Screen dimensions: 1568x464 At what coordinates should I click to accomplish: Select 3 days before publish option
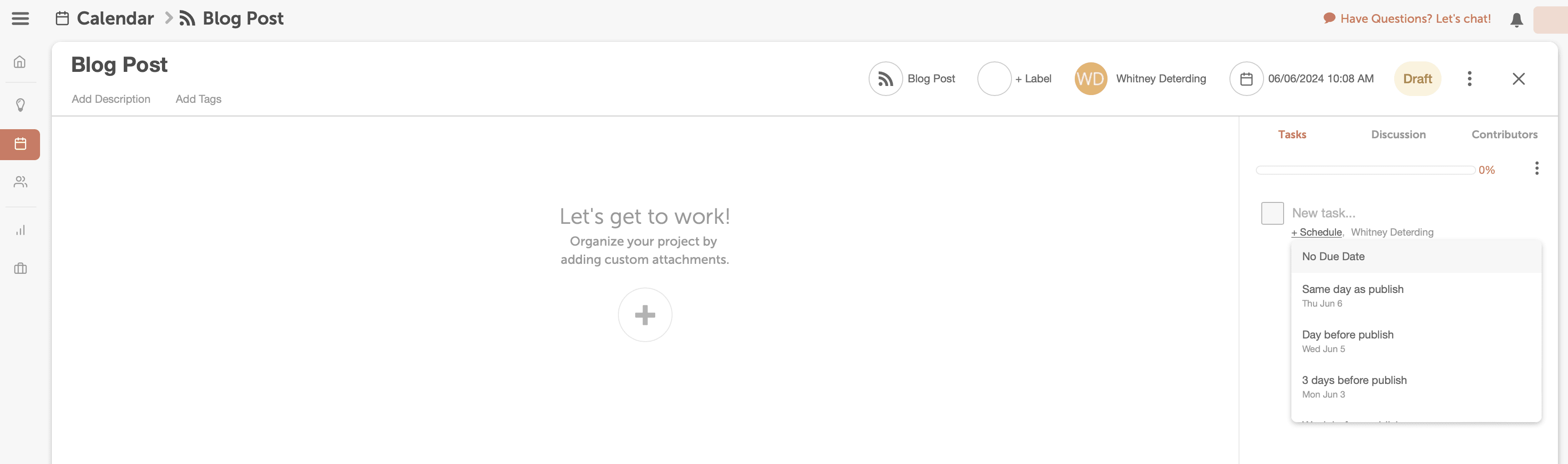click(1416, 387)
